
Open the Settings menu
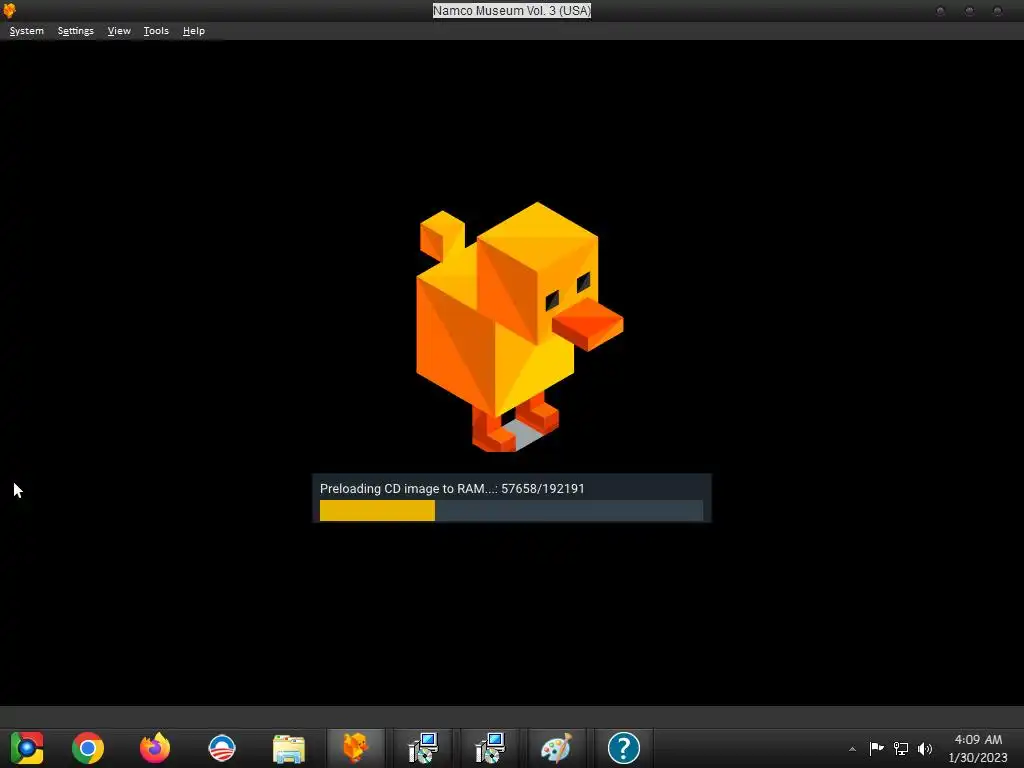pyautogui.click(x=76, y=31)
